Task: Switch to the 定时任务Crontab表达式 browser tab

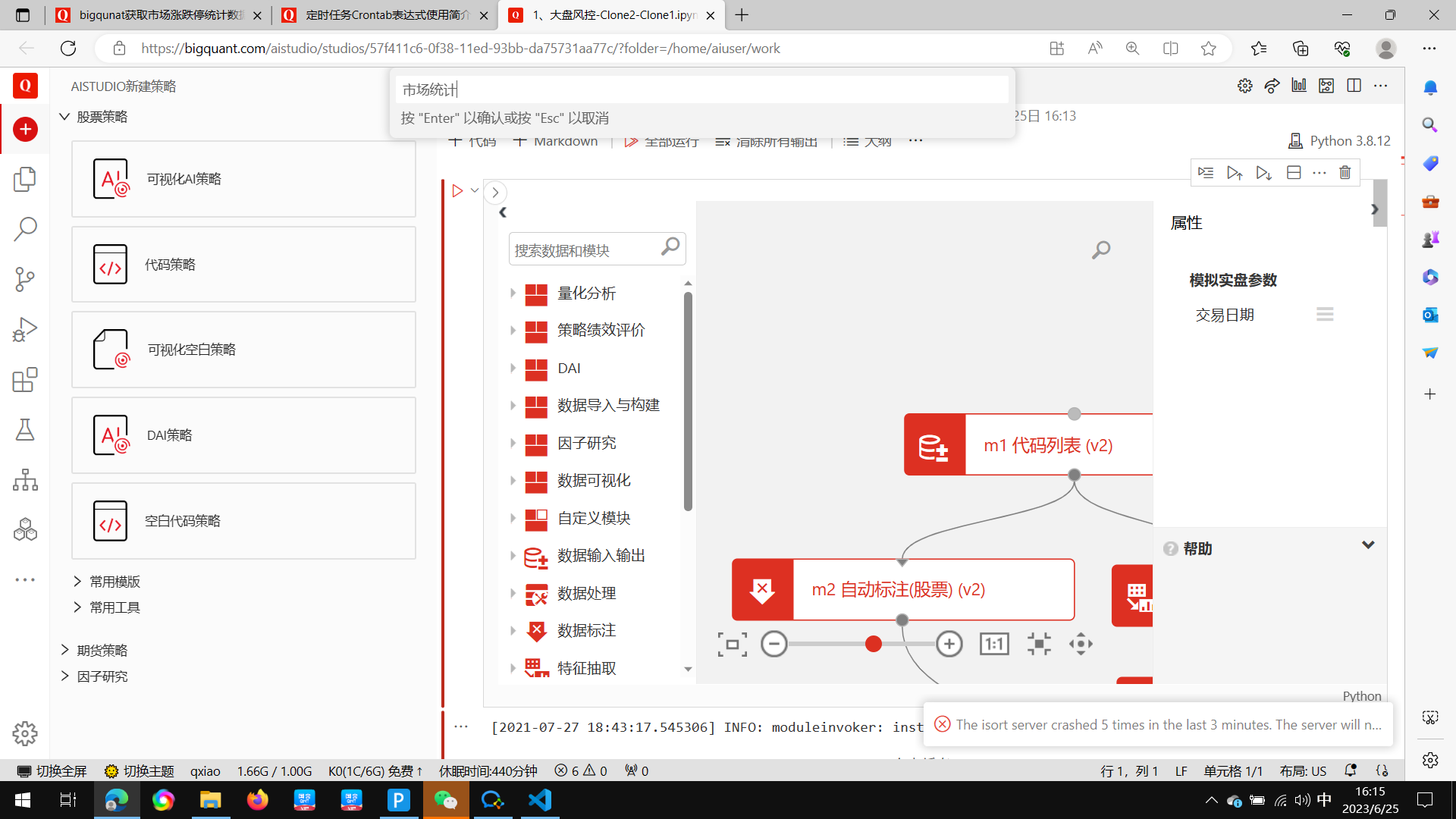Action: point(385,15)
